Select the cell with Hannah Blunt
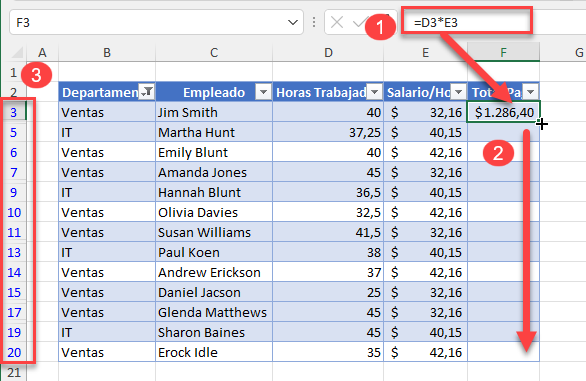 214,192
